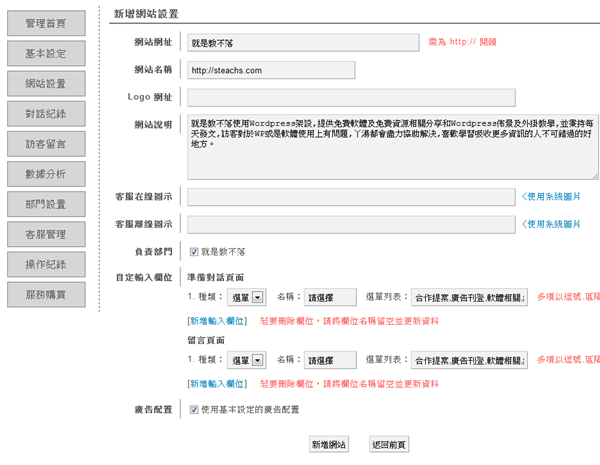Click 選單列表 field under 留言頁面

click(470, 360)
